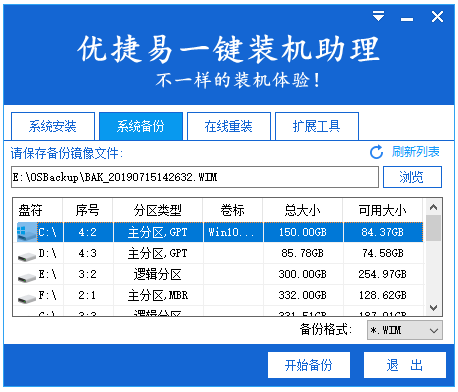Click the 85.78GB total size cell
The width and height of the screenshot is (458, 392).
click(303, 253)
